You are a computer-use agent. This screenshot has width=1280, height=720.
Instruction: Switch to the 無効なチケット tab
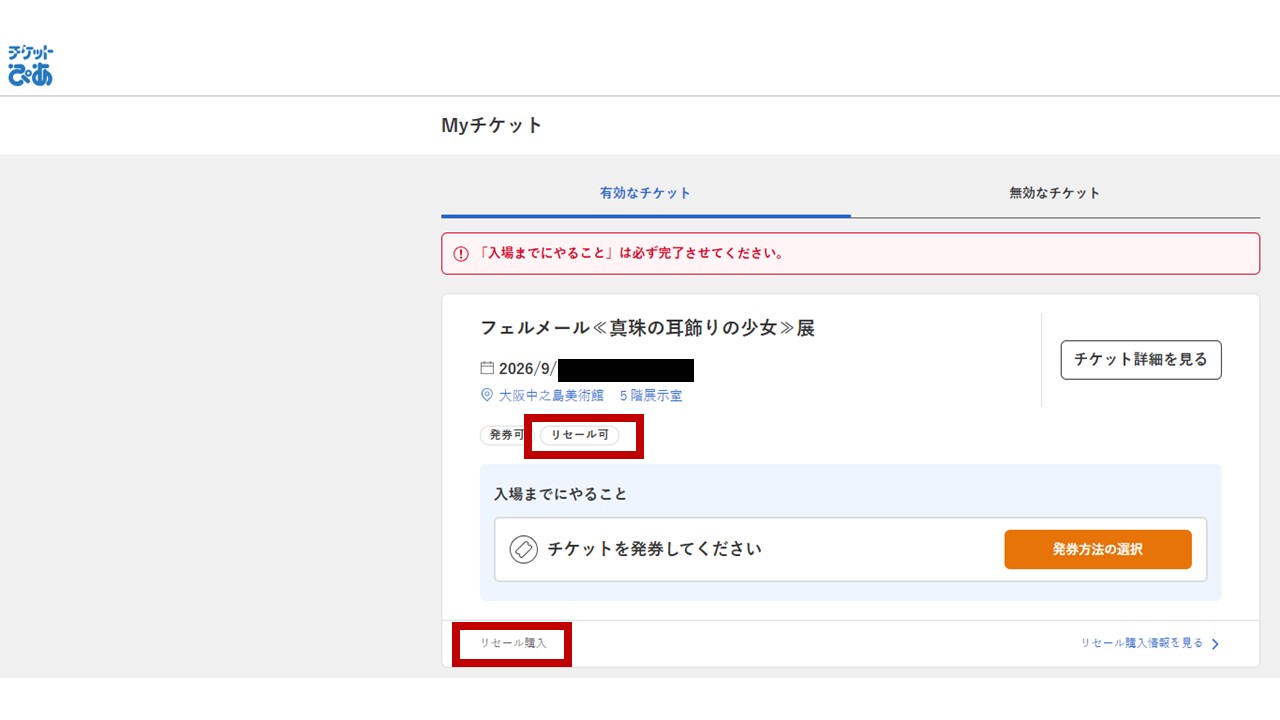click(x=1055, y=193)
